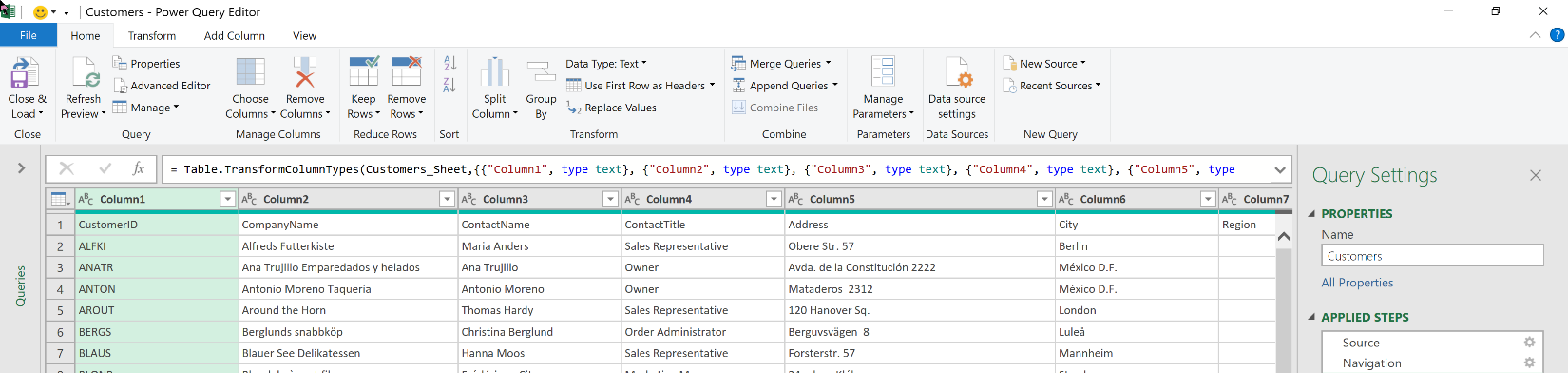Open the Add Column tab
The height and width of the screenshot is (373, 1568).
[234, 36]
